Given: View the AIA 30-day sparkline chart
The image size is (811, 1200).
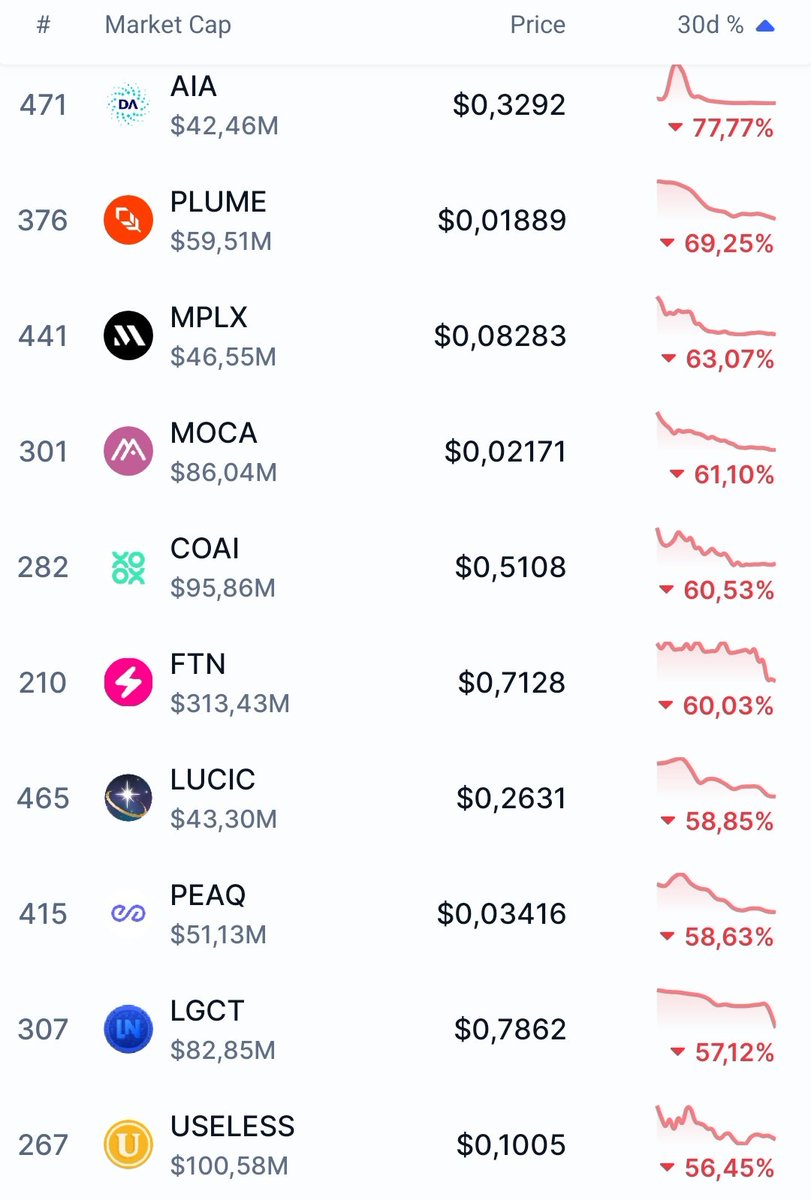Looking at the screenshot, I should click(716, 87).
